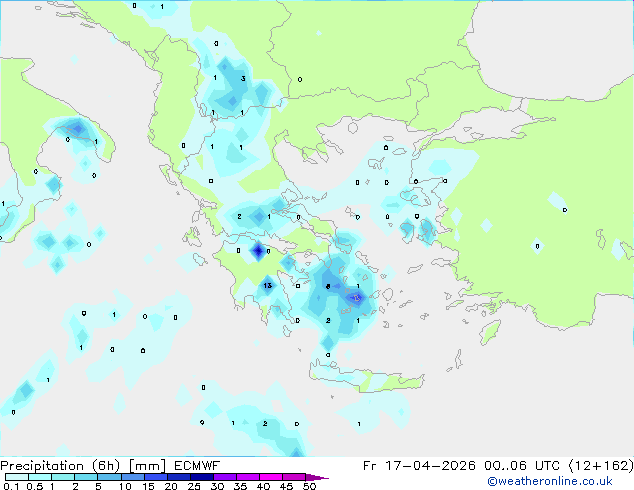Click the 30–35 mm purple legend swatch
This screenshot has height=490, width=634.
[x=225, y=477]
